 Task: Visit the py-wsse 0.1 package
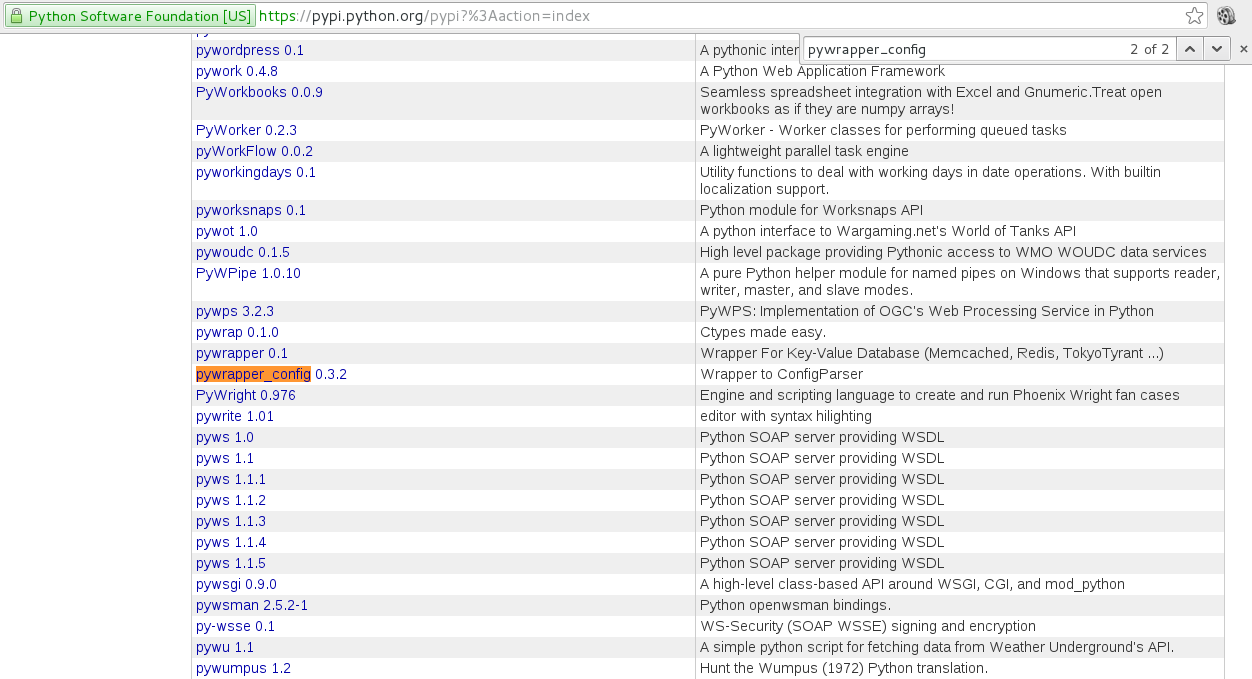coord(235,626)
